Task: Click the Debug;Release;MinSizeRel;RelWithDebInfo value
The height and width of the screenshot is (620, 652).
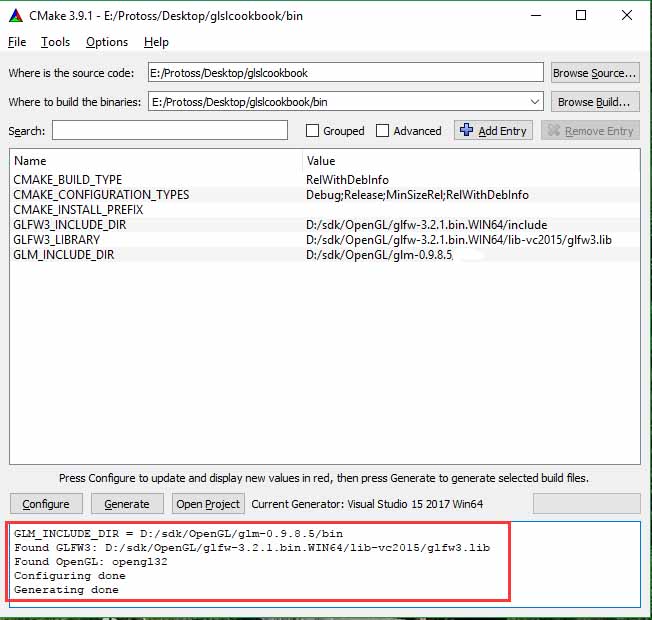Action: pos(417,195)
